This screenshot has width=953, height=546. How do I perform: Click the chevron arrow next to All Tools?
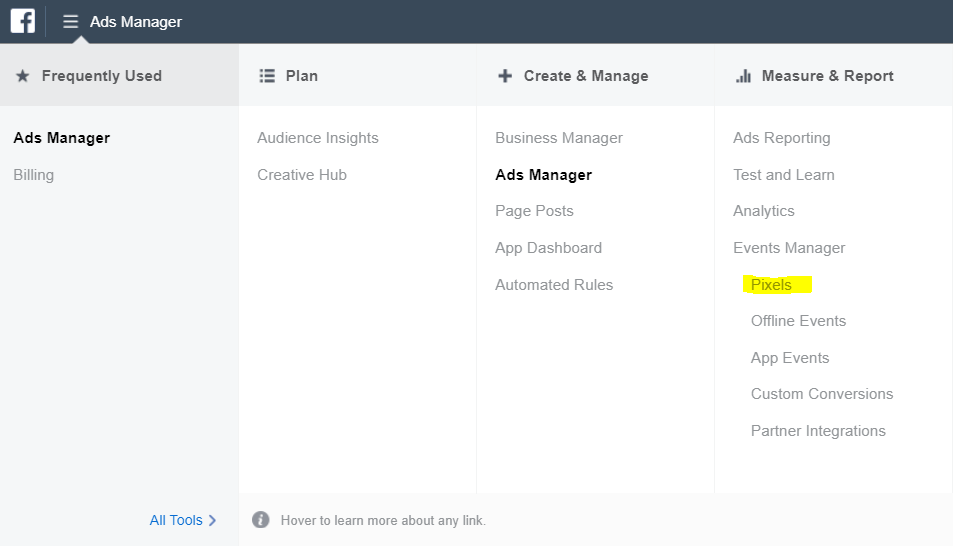[x=212, y=520]
